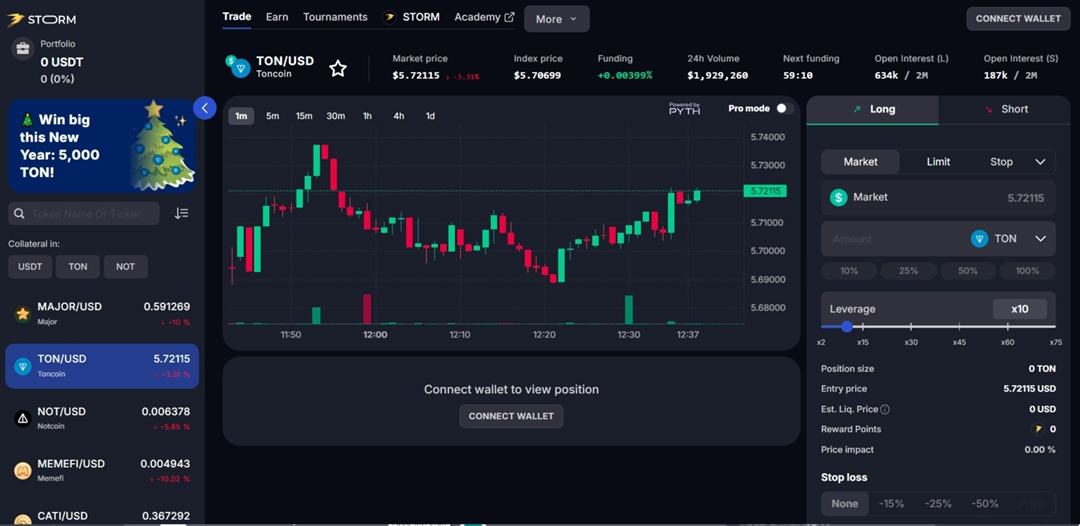Image resolution: width=1080 pixels, height=526 pixels.
Task: Open the Earn tab
Action: click(x=277, y=17)
